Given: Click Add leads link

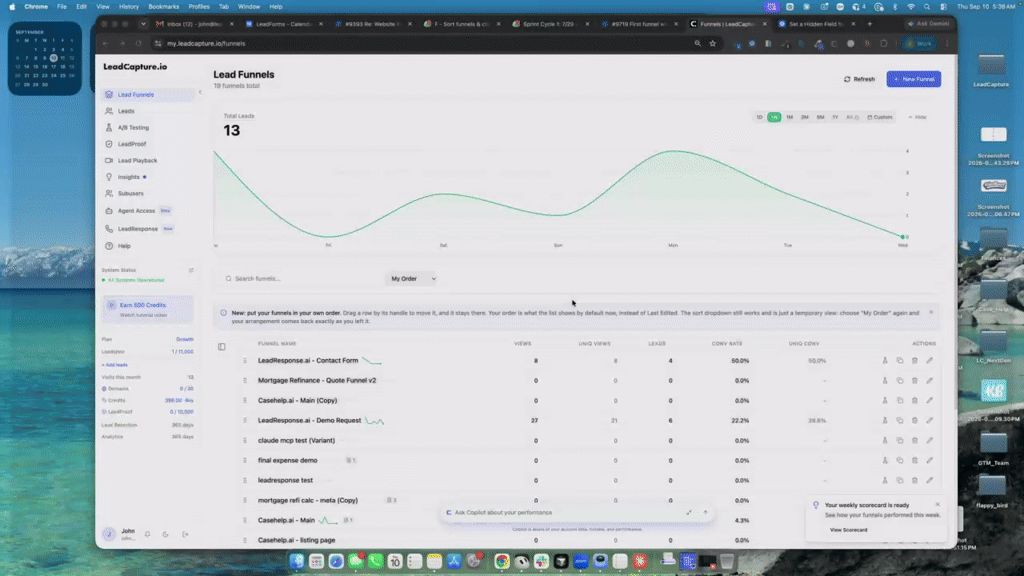Looking at the screenshot, I should [x=115, y=365].
